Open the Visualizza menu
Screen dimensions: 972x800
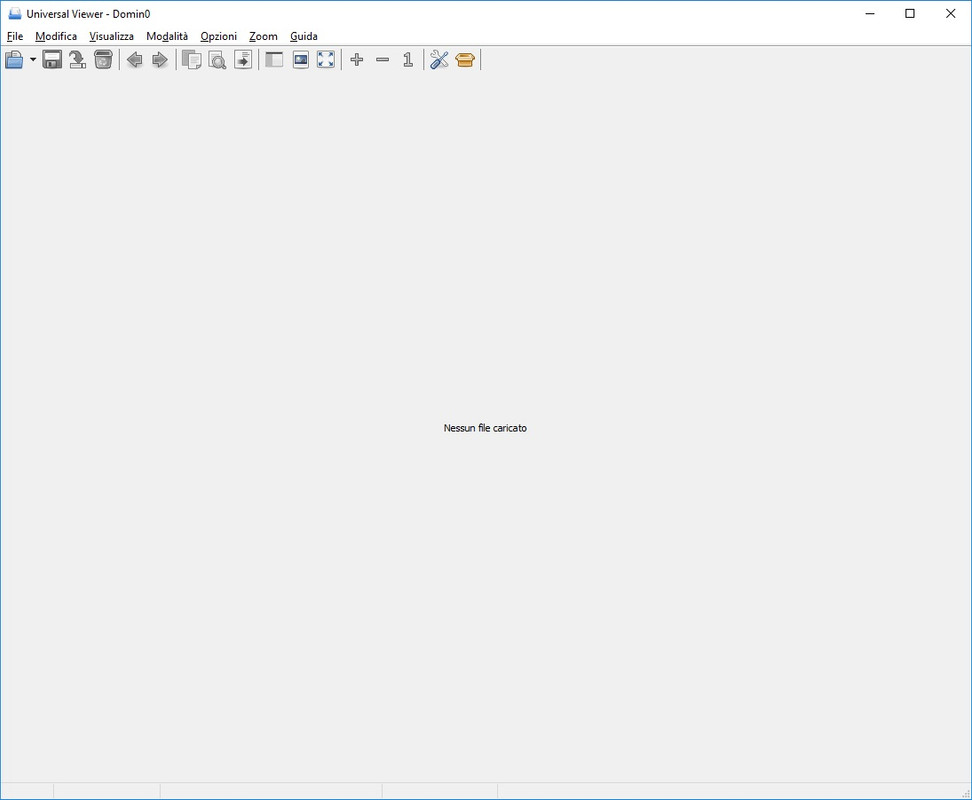click(112, 36)
